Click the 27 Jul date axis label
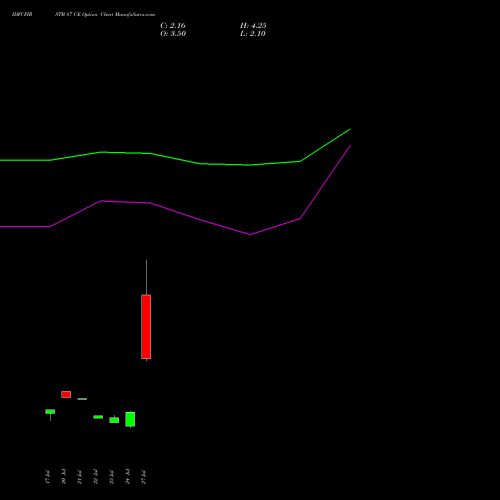Image resolution: width=500 pixels, height=500 pixels. (143, 477)
